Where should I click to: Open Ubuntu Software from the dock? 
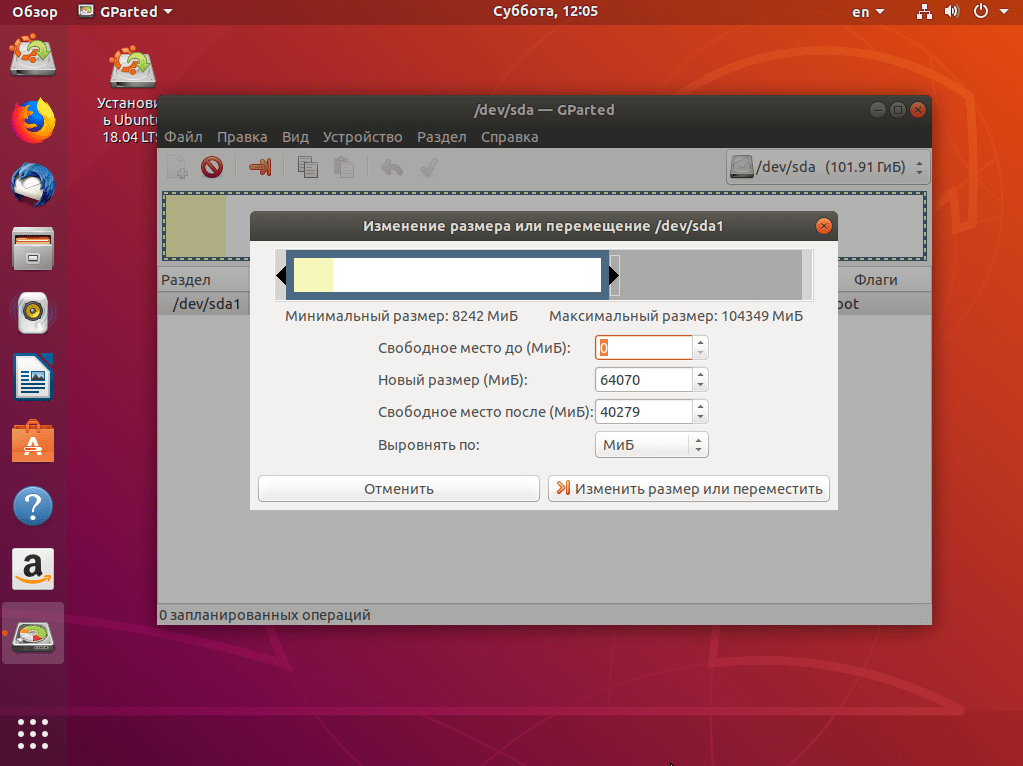pyautogui.click(x=33, y=442)
